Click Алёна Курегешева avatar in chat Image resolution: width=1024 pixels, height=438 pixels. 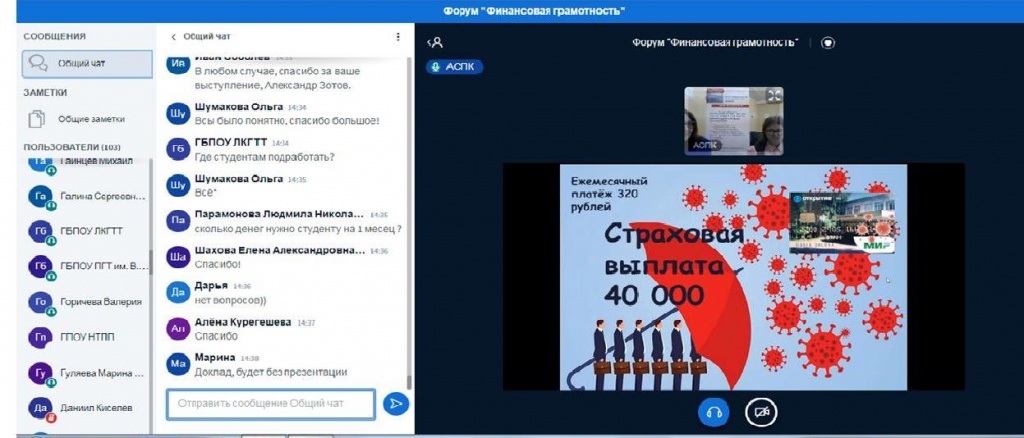click(x=178, y=329)
